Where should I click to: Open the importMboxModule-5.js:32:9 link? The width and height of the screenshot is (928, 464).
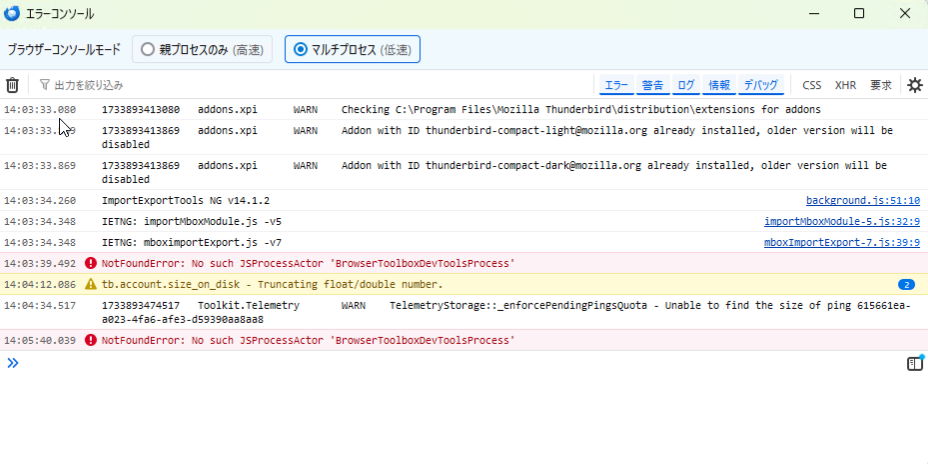(842, 221)
